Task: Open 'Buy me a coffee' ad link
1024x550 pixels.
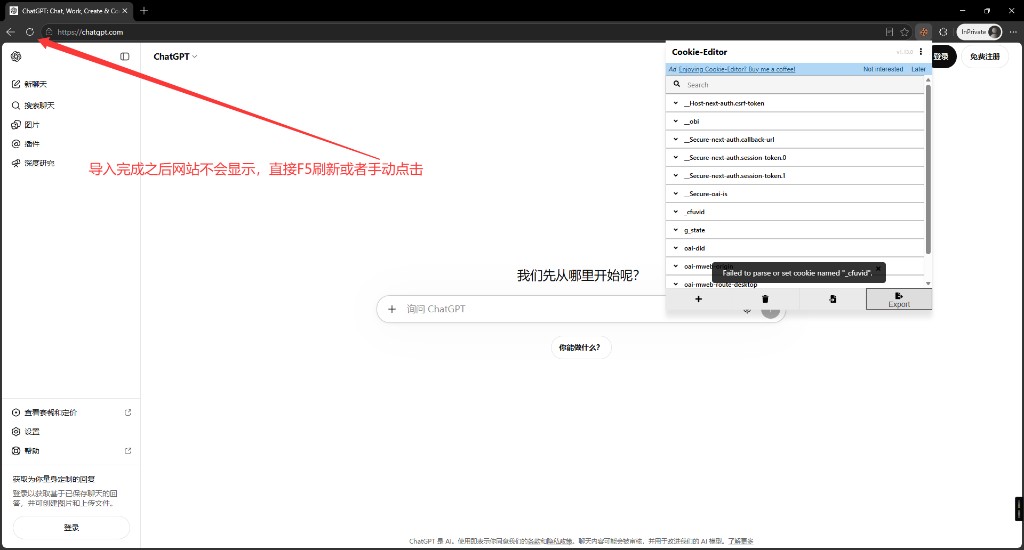Action: [x=737, y=69]
